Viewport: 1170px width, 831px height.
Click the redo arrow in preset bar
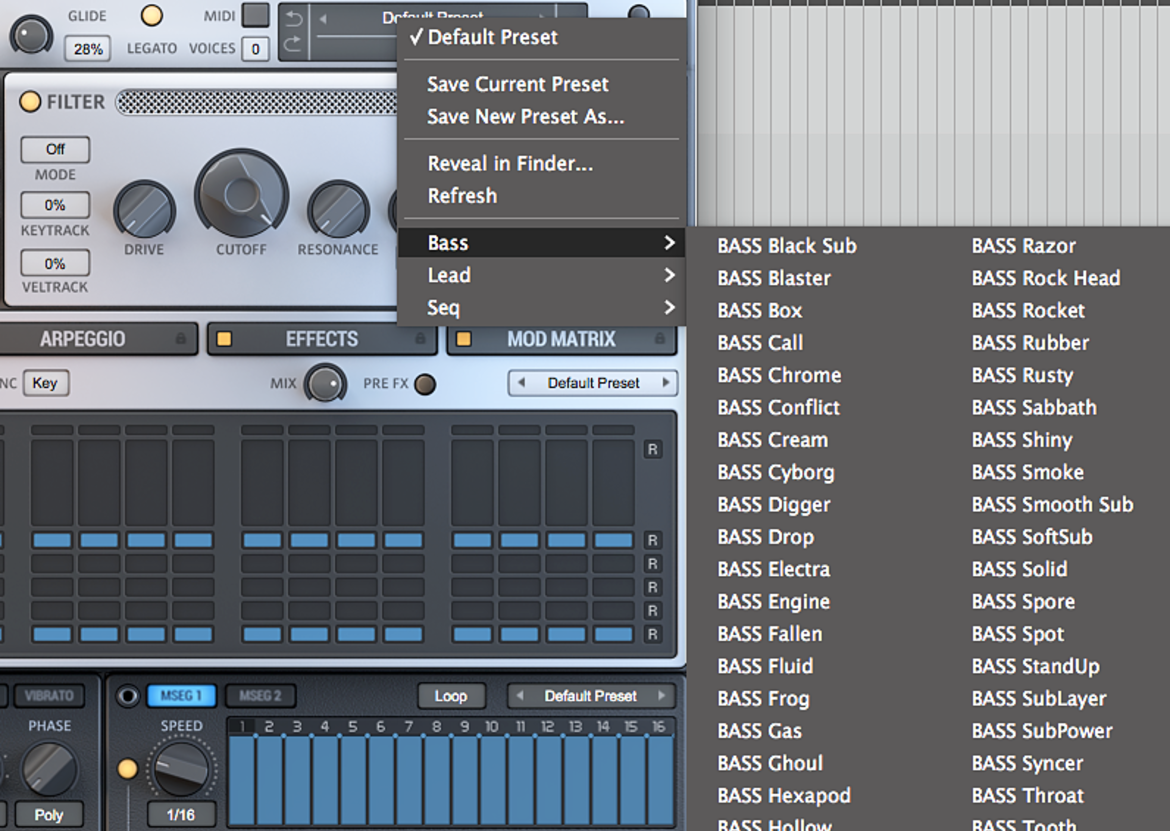tap(293, 45)
